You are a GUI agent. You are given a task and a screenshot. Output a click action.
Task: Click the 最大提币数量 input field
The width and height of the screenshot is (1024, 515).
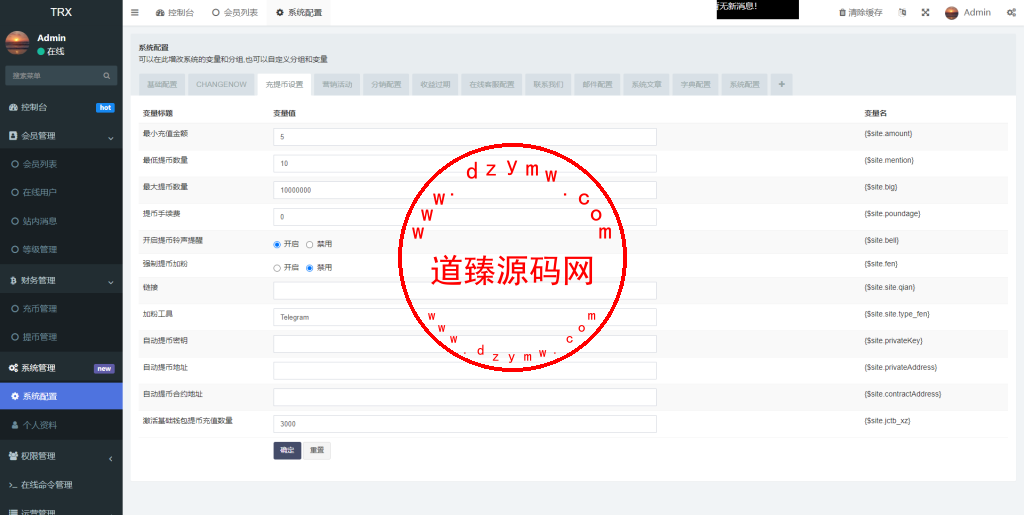[465, 190]
